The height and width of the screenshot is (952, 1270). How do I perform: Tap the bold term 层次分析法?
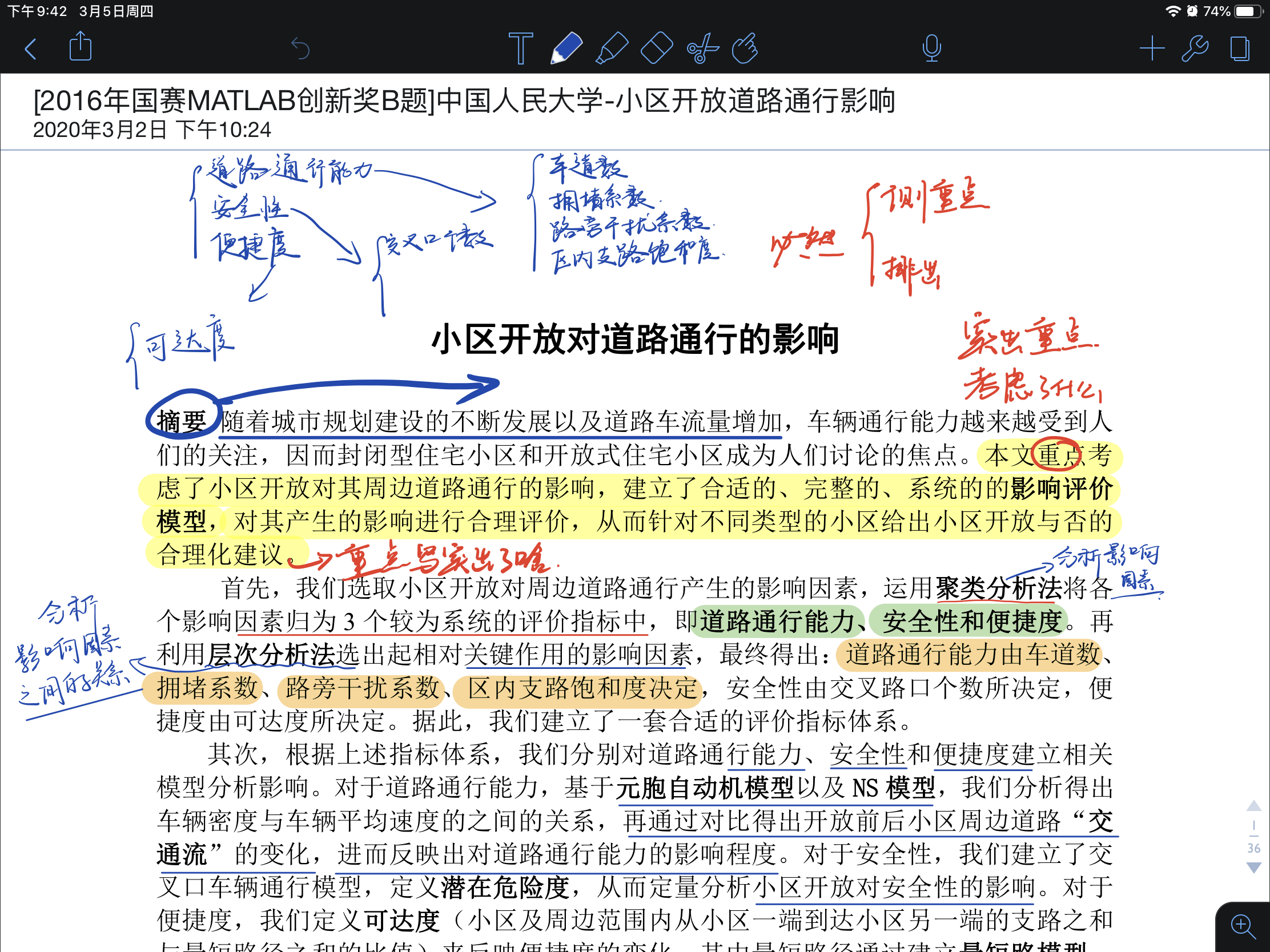[271, 655]
